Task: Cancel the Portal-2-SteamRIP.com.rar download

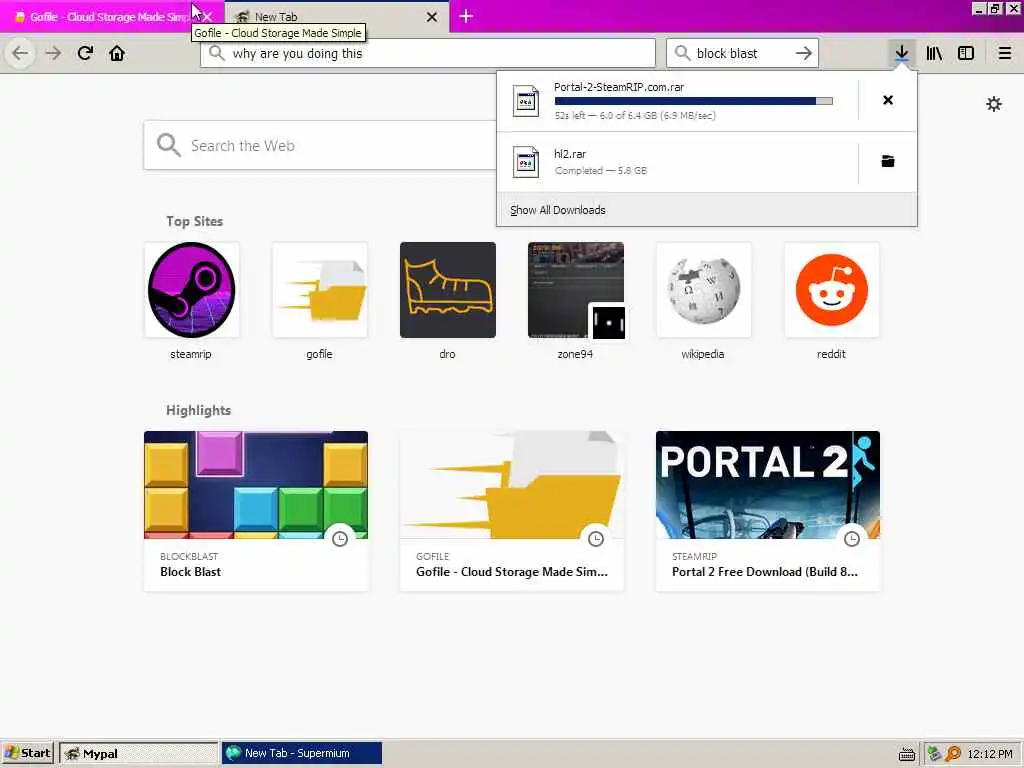Action: [888, 100]
